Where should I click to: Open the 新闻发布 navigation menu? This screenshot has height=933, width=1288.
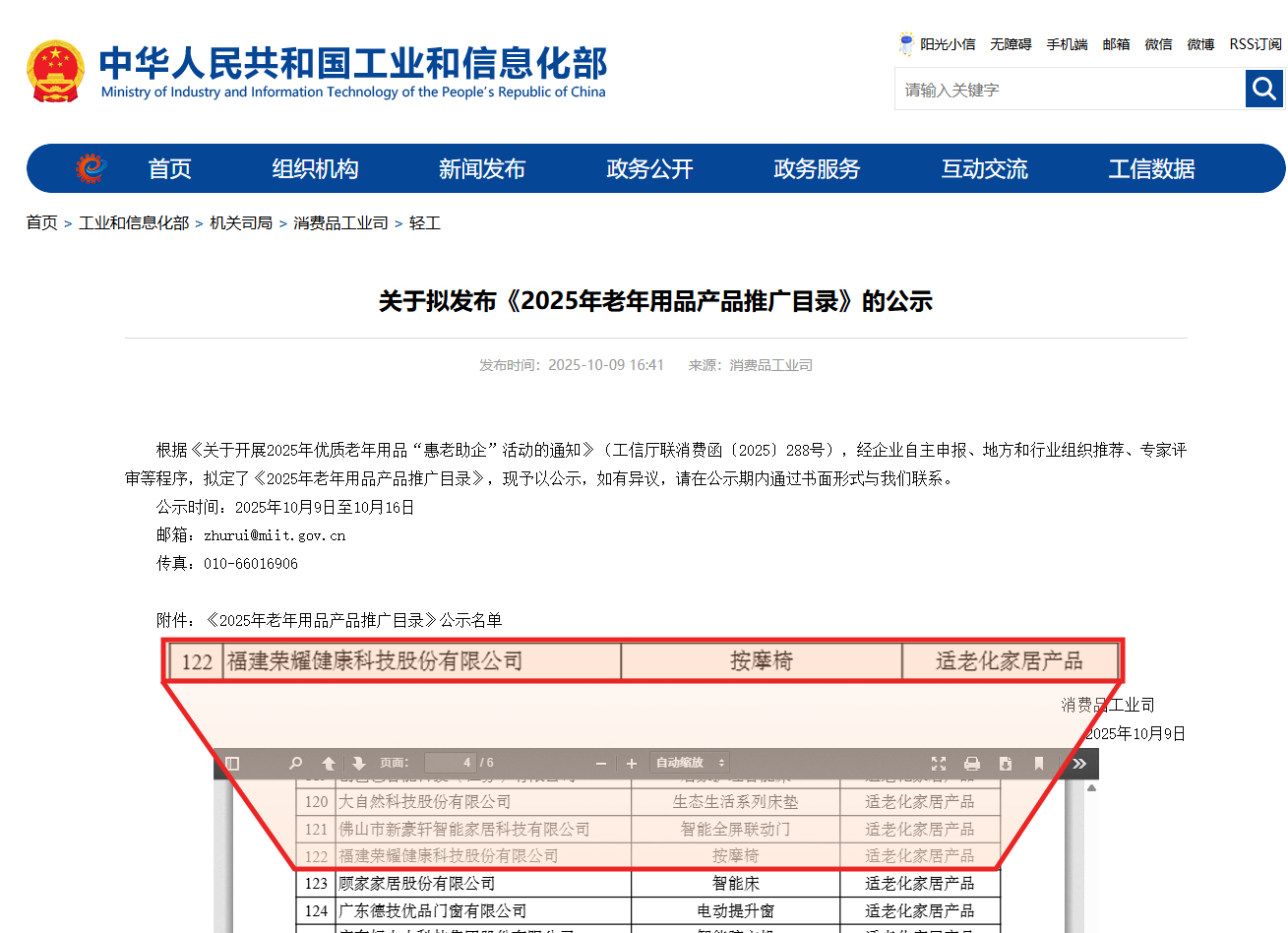(482, 169)
